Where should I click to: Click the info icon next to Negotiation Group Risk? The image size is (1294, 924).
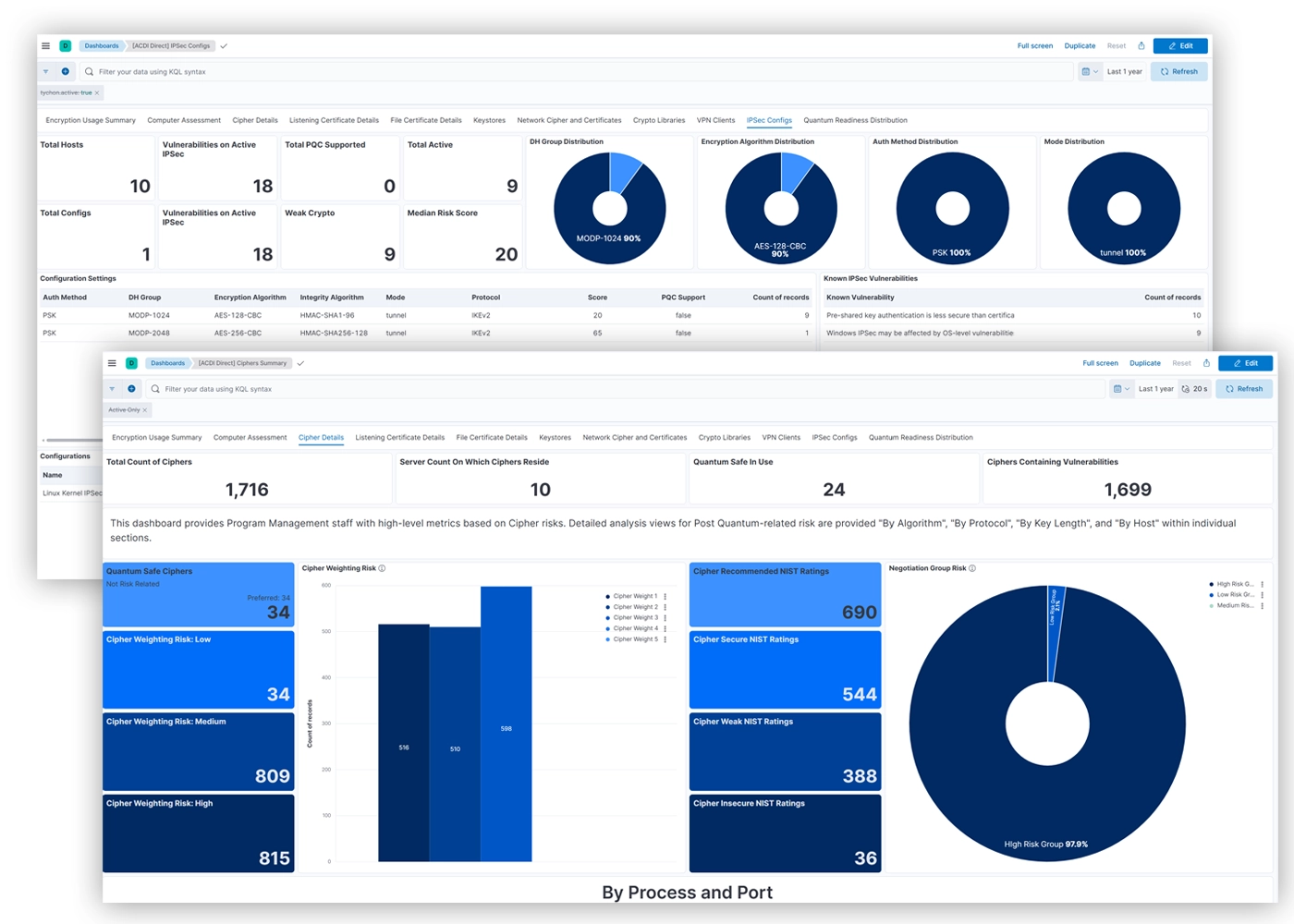click(972, 568)
